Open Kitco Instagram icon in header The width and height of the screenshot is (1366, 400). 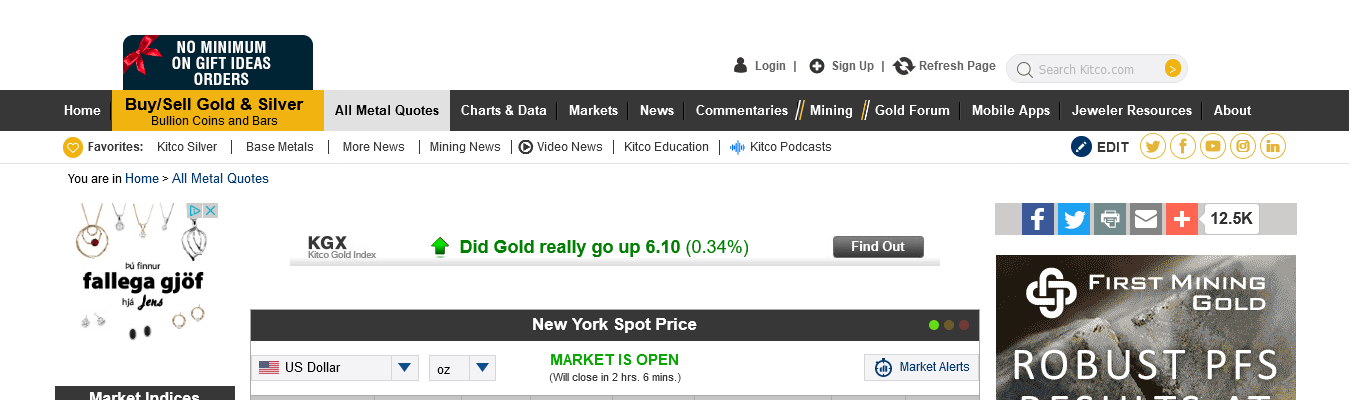click(1243, 147)
